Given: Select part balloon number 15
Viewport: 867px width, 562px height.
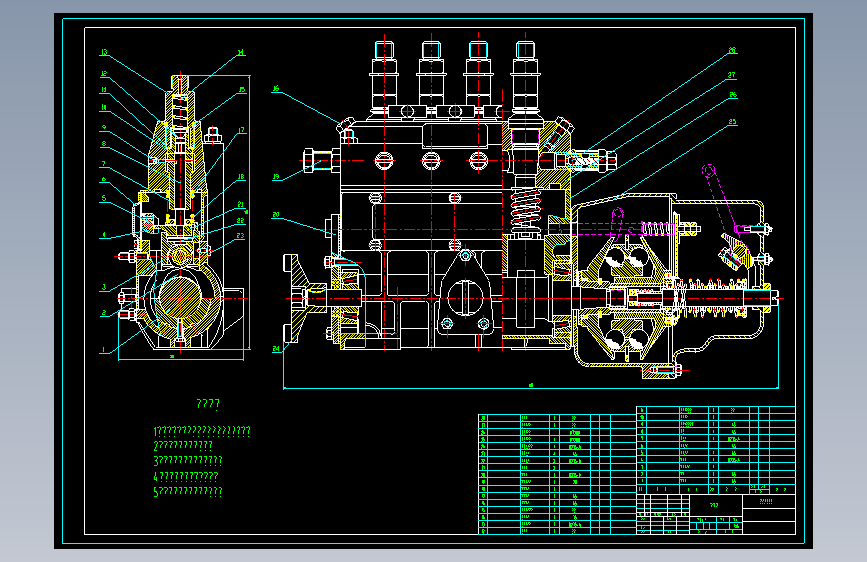Looking at the screenshot, I should (242, 90).
